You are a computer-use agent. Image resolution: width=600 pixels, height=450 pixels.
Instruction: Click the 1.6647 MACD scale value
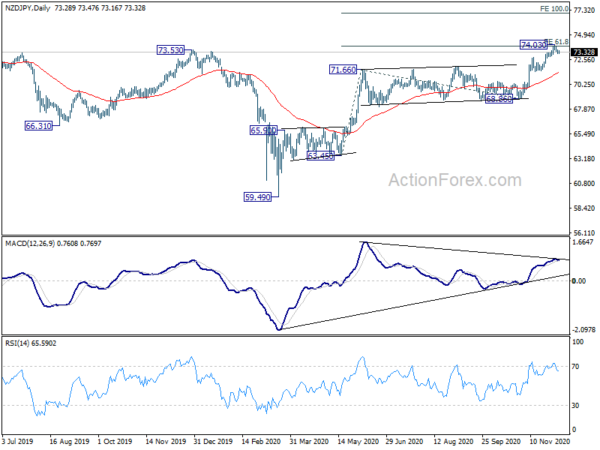[583, 242]
